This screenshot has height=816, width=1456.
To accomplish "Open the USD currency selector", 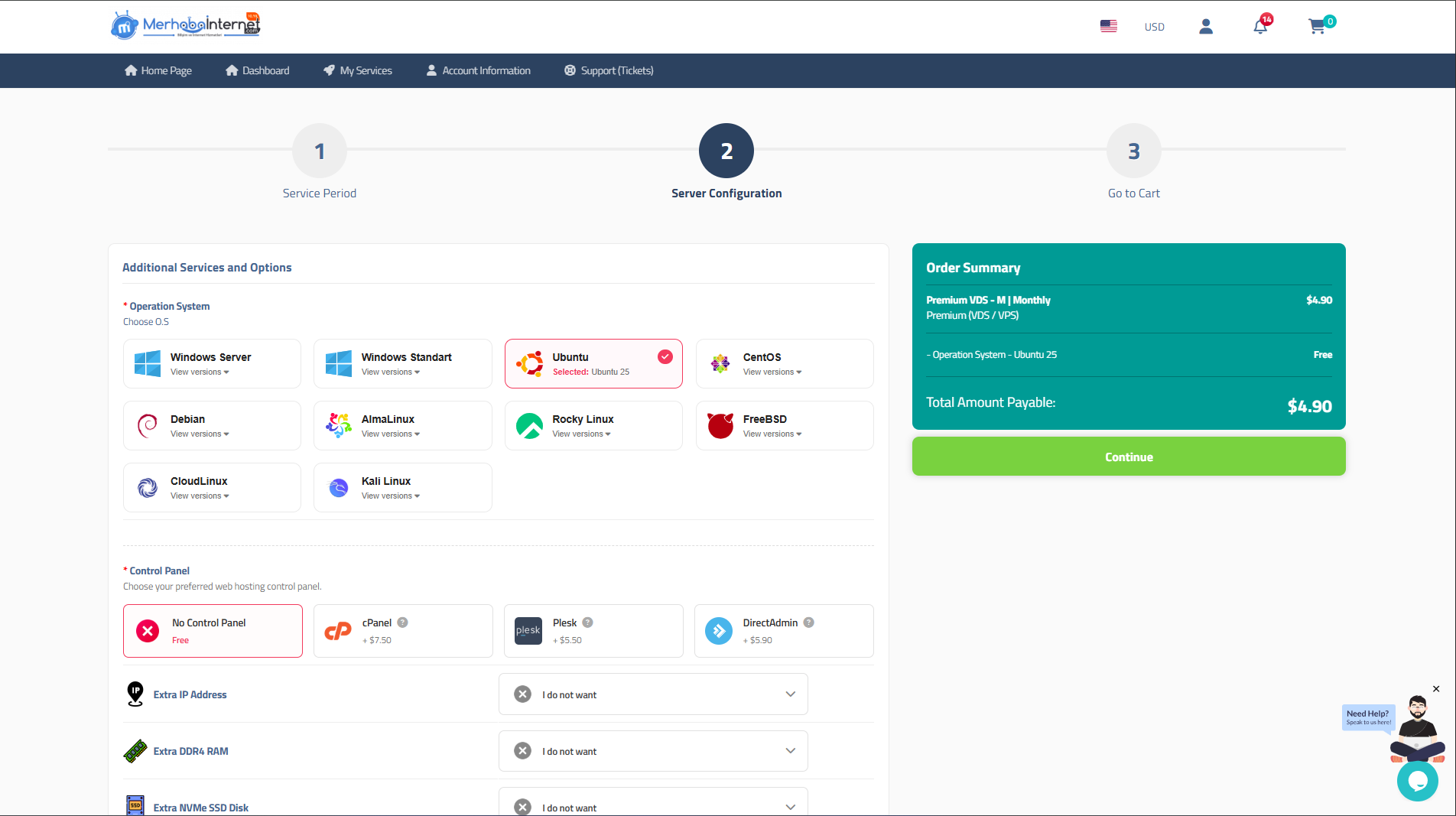I will (1154, 27).
